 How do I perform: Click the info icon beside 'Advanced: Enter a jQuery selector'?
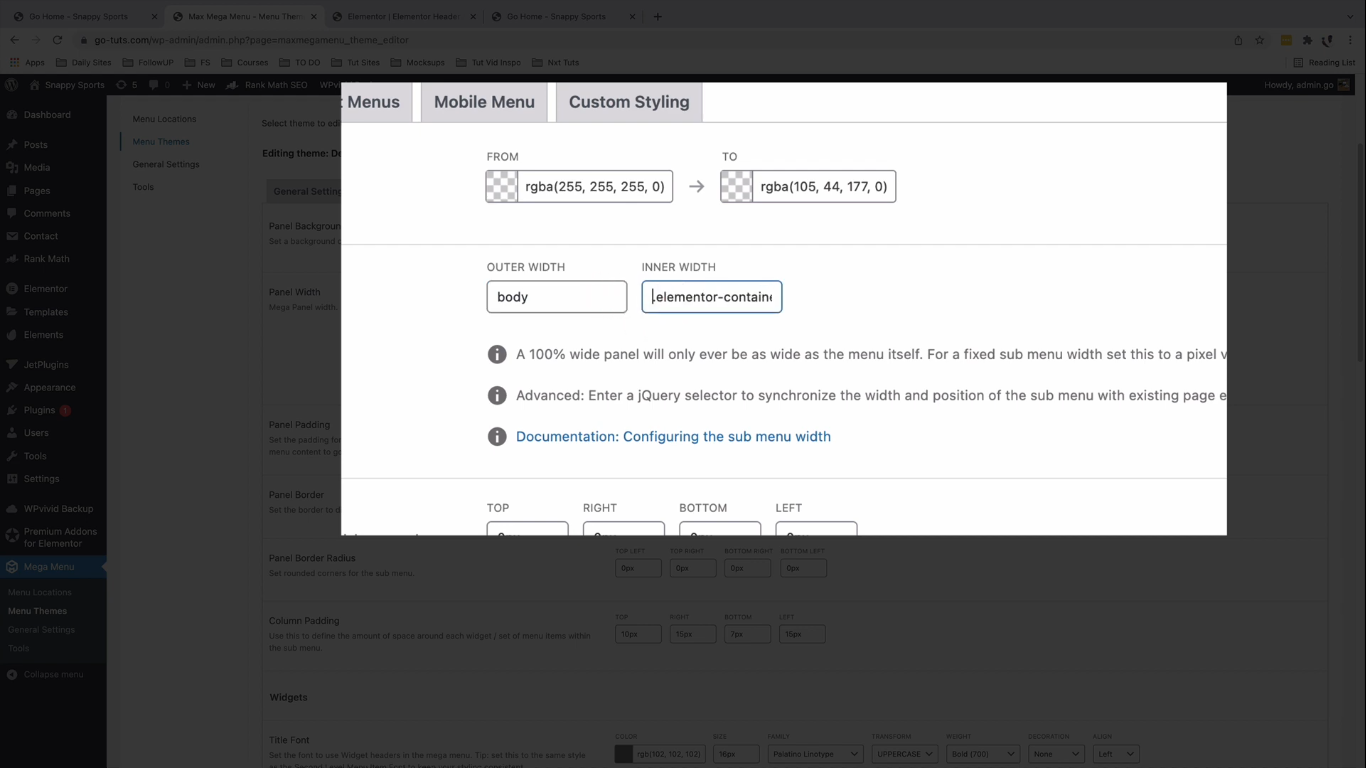coord(496,395)
